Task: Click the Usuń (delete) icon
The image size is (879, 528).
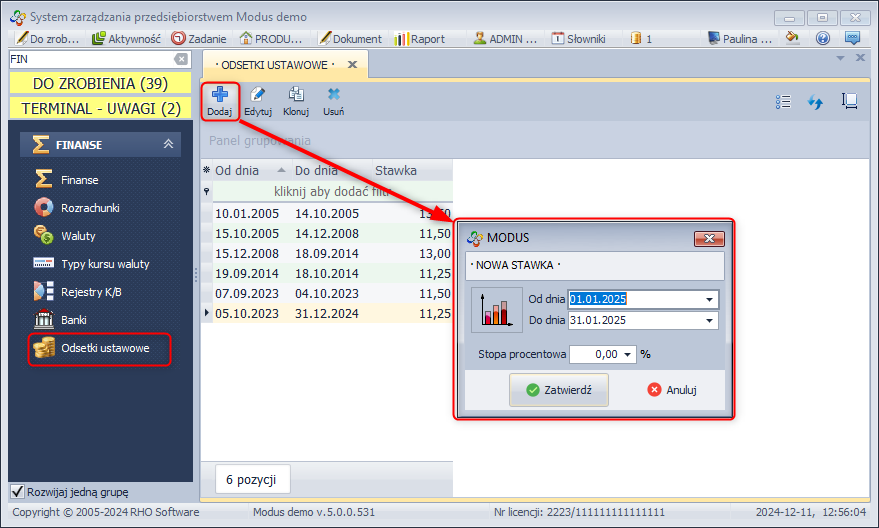Action: 334,96
